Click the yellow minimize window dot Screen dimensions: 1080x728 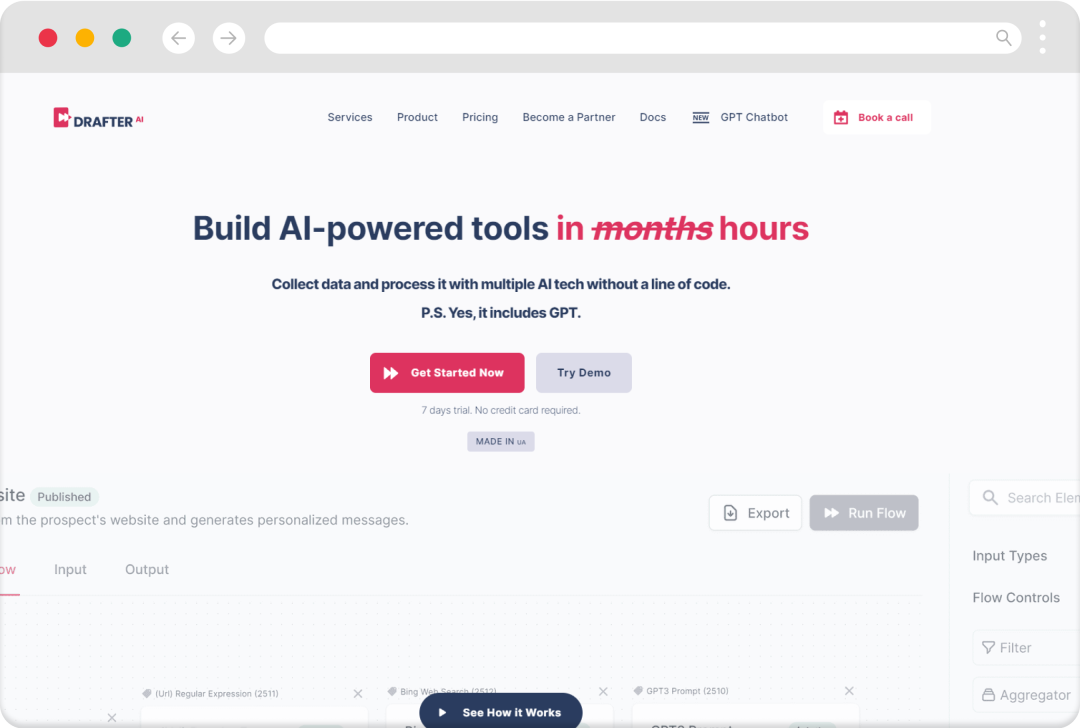tap(85, 38)
